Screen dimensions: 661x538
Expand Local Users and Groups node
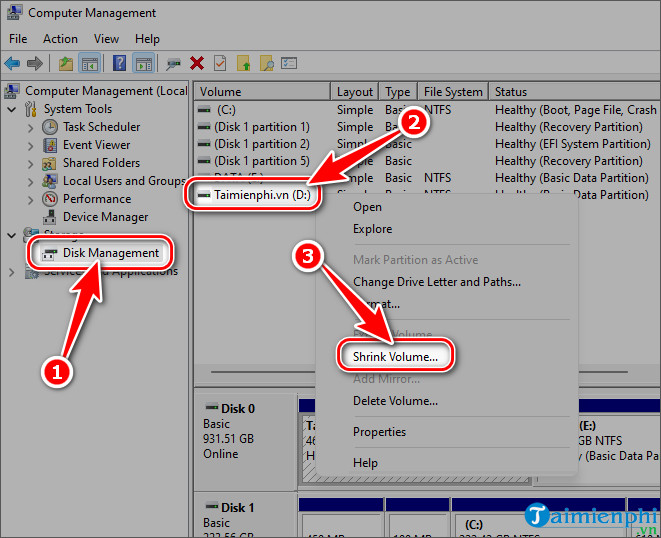(30, 182)
